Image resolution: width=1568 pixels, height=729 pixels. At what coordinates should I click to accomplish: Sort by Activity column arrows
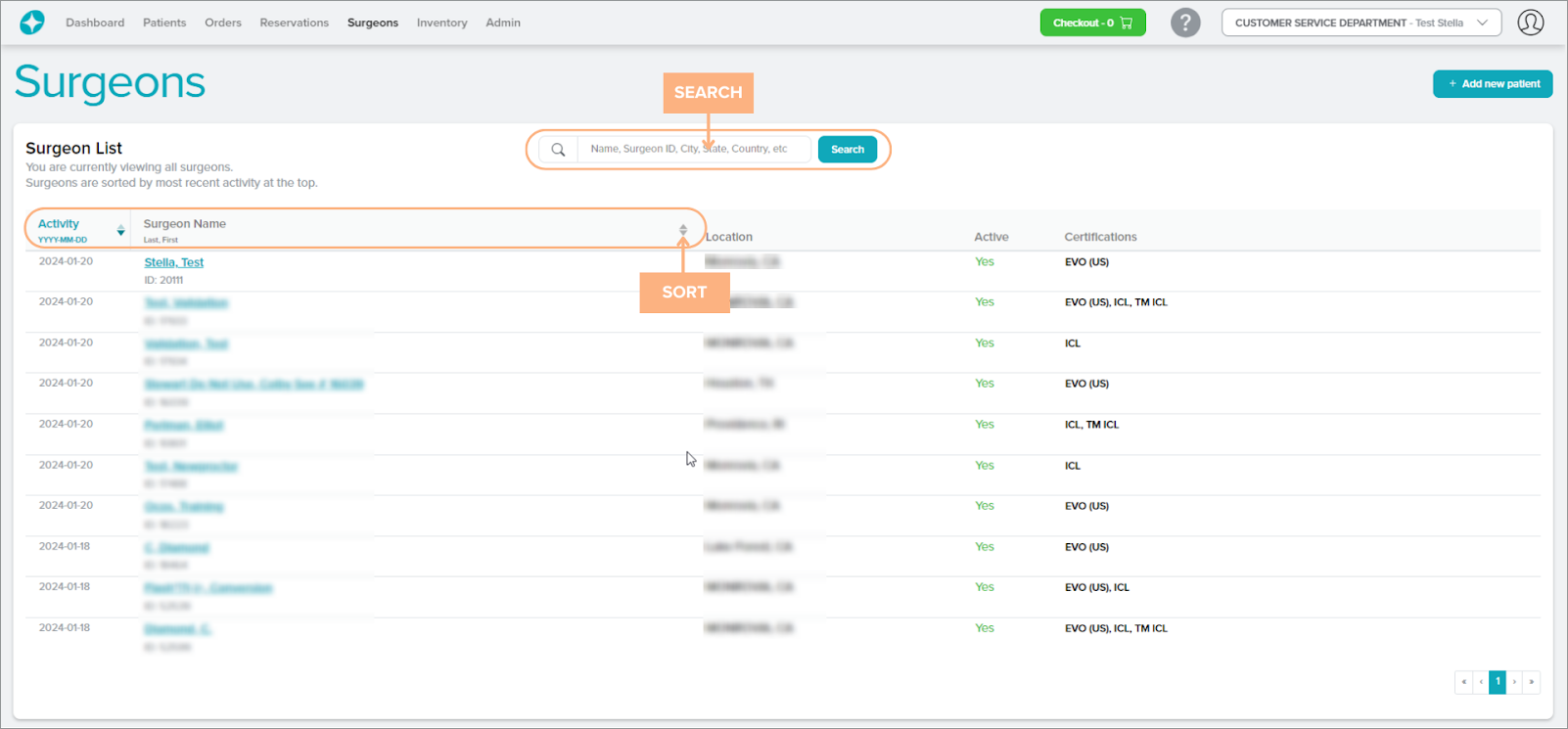pos(120,231)
